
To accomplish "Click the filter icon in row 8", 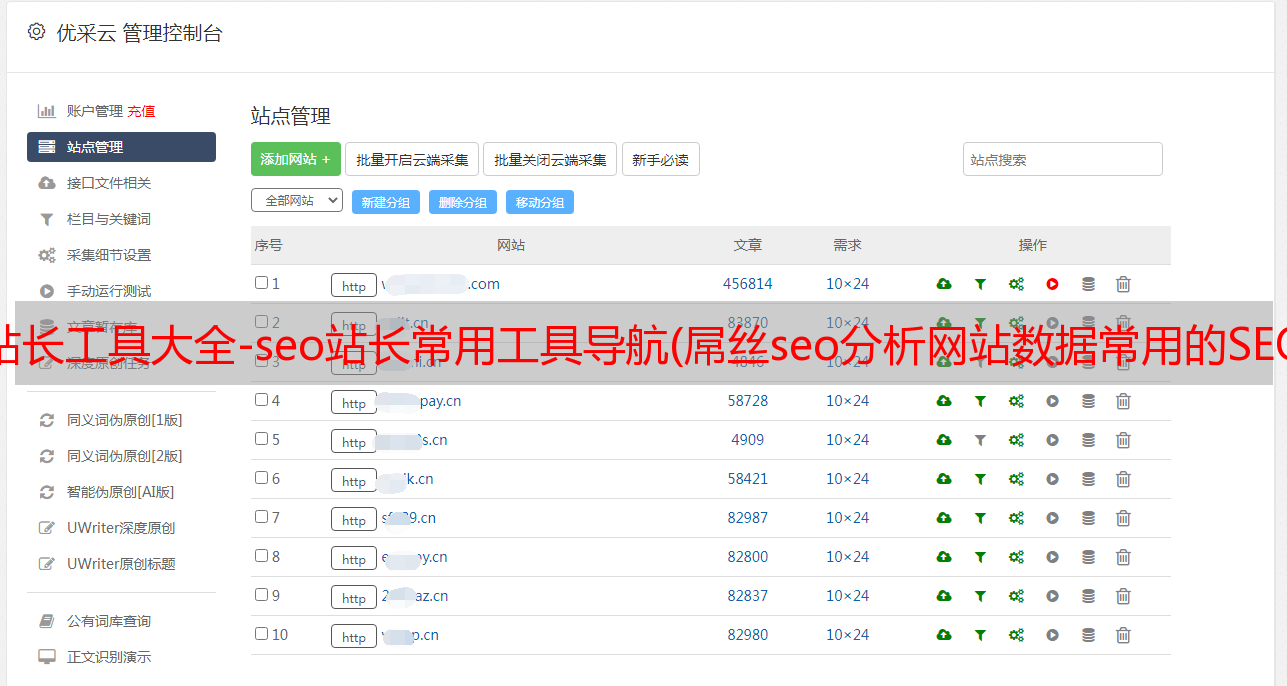I will [x=980, y=557].
